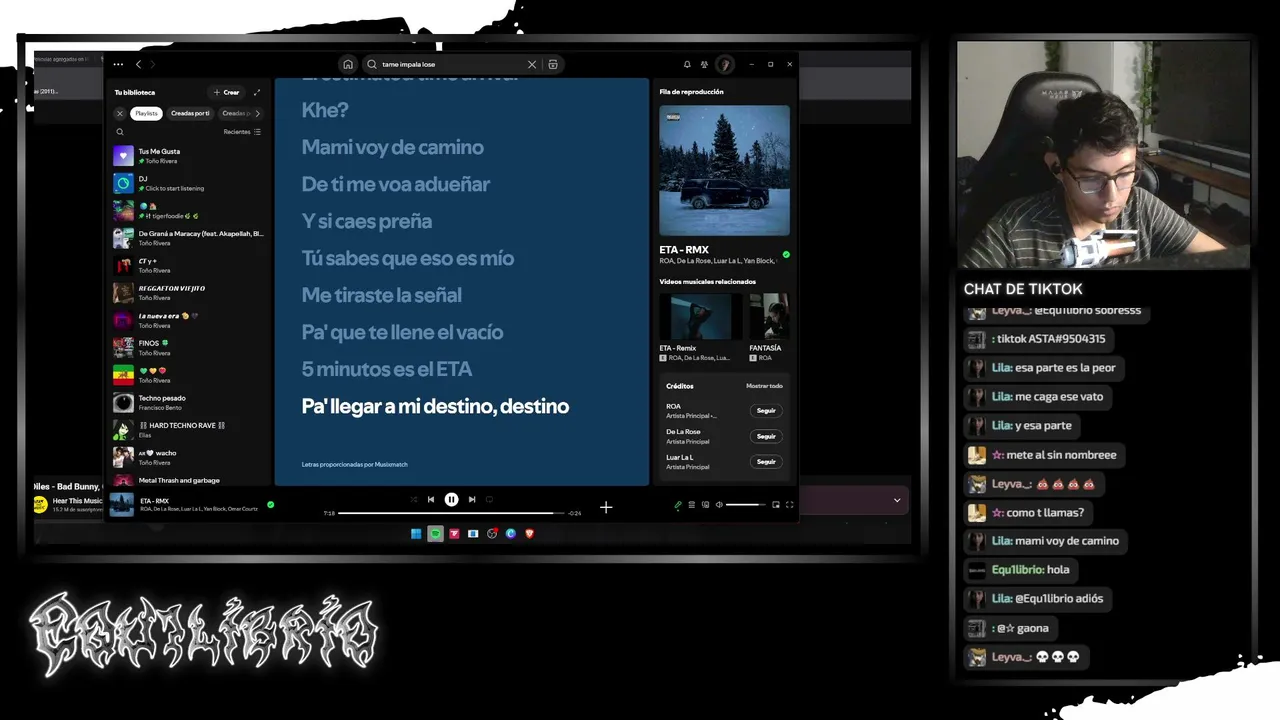Screen dimensions: 1280x720
Task: Jump to lyric 'De ti me voa adueñar'
Action: (395, 184)
